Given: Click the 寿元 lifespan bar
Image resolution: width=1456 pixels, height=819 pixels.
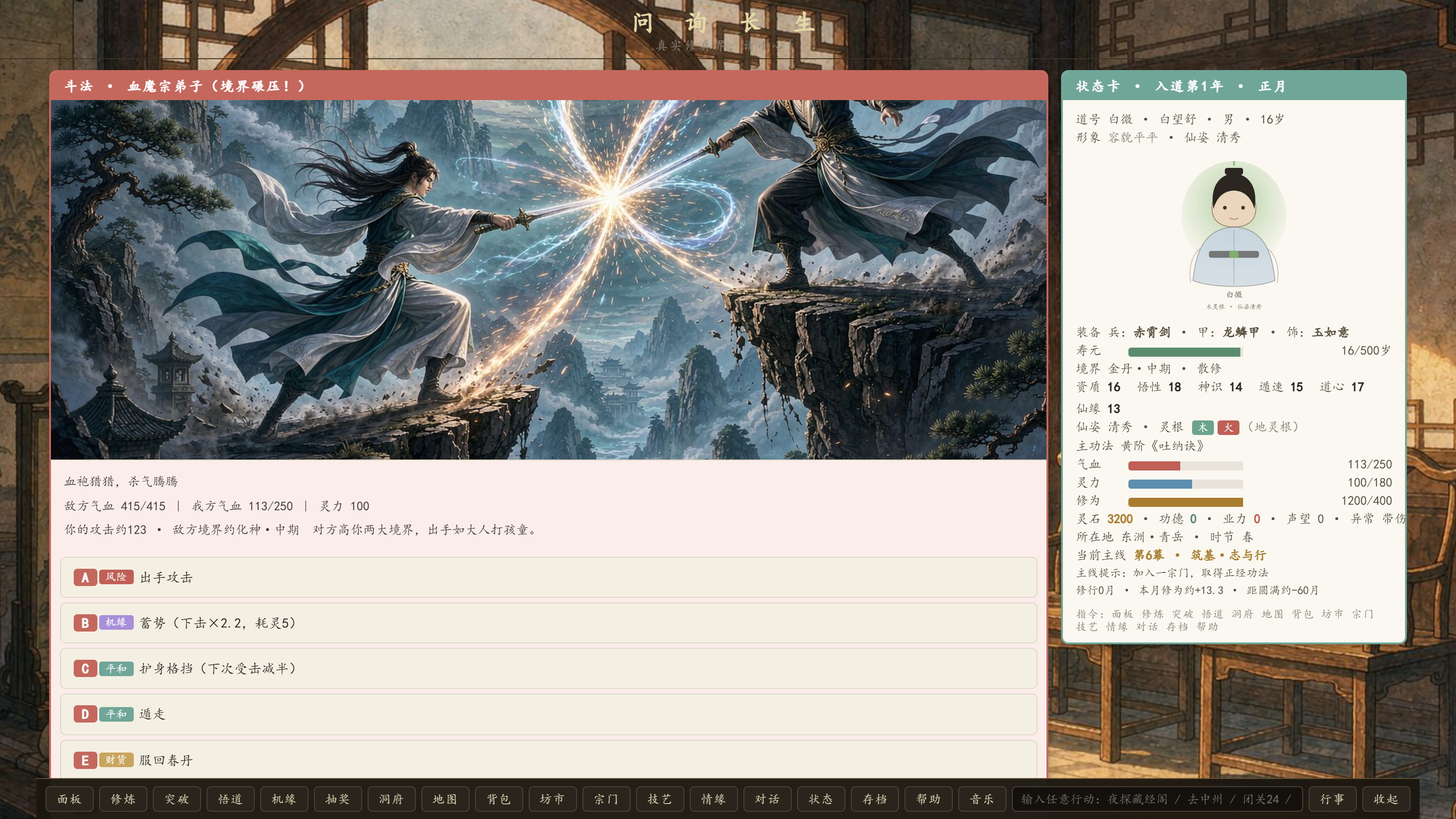Looking at the screenshot, I should point(1185,352).
